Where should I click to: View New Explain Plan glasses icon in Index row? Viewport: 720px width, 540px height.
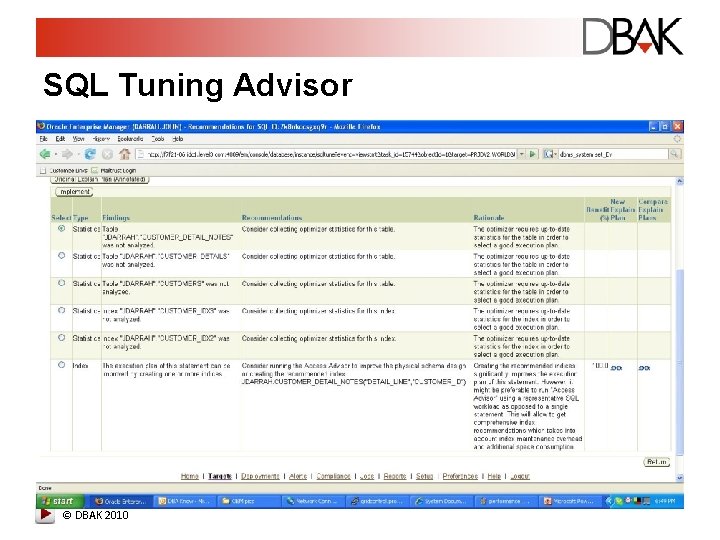(616, 368)
